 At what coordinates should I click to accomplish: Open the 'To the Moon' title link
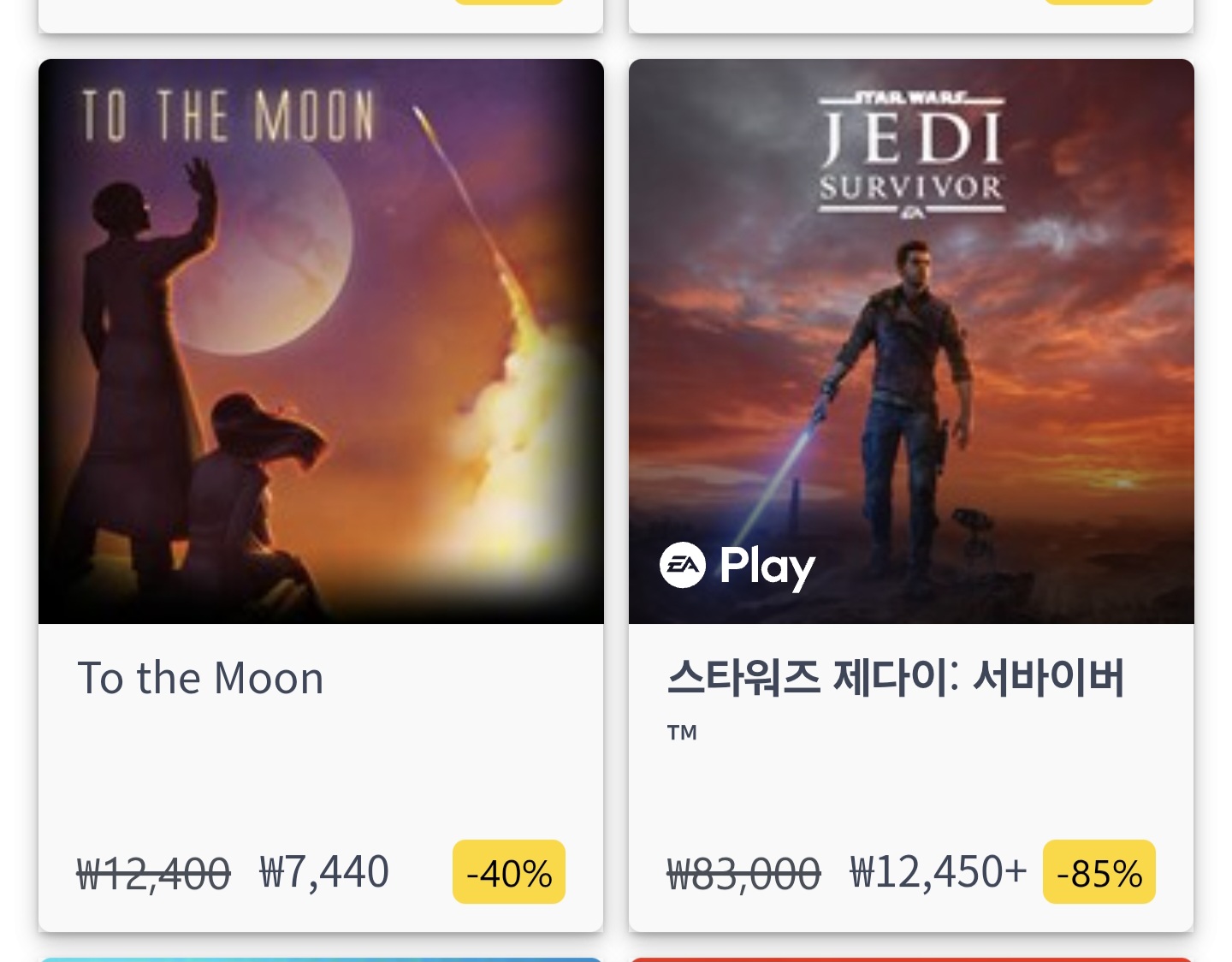click(x=201, y=679)
